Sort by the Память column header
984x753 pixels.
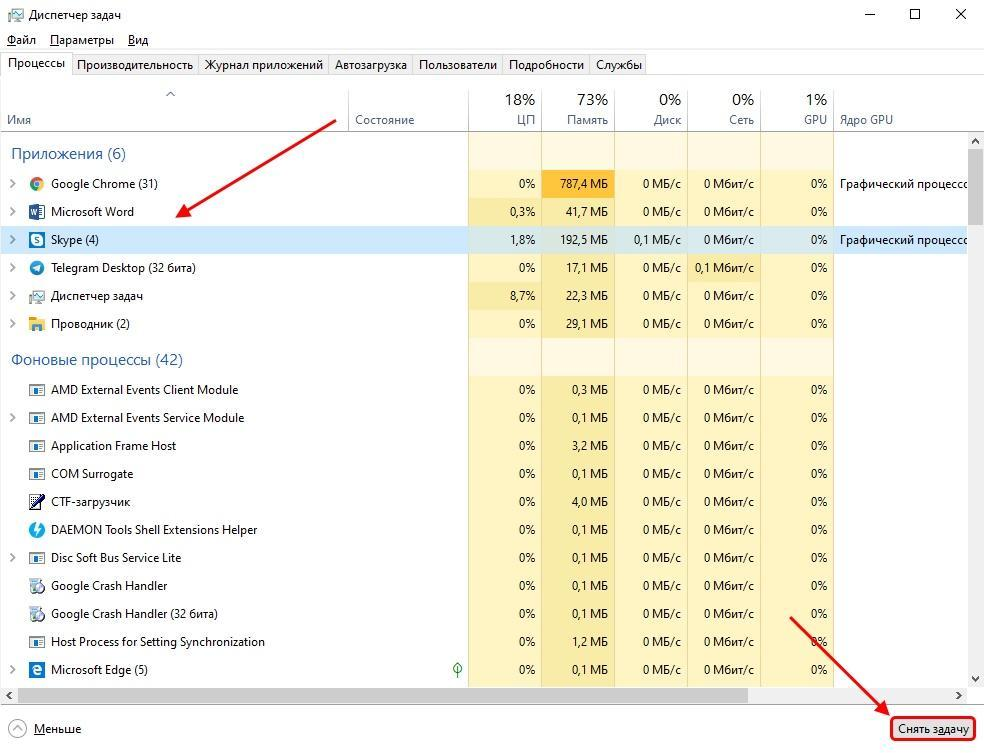click(578, 110)
